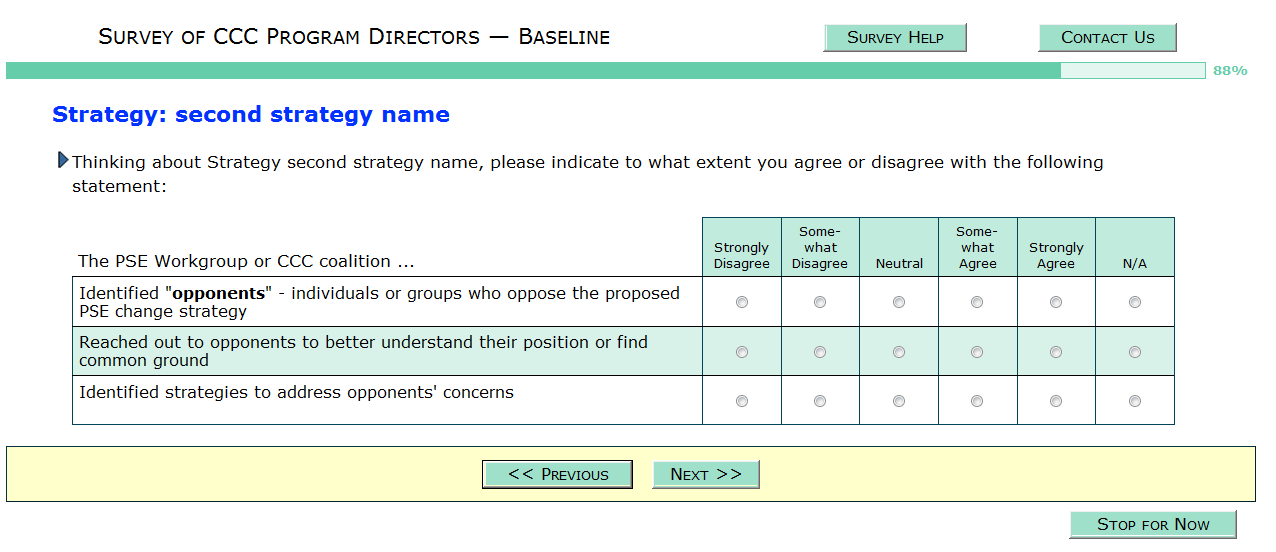
Task: Choose Somewhat Agree for Reached out to opponents
Action: (977, 352)
